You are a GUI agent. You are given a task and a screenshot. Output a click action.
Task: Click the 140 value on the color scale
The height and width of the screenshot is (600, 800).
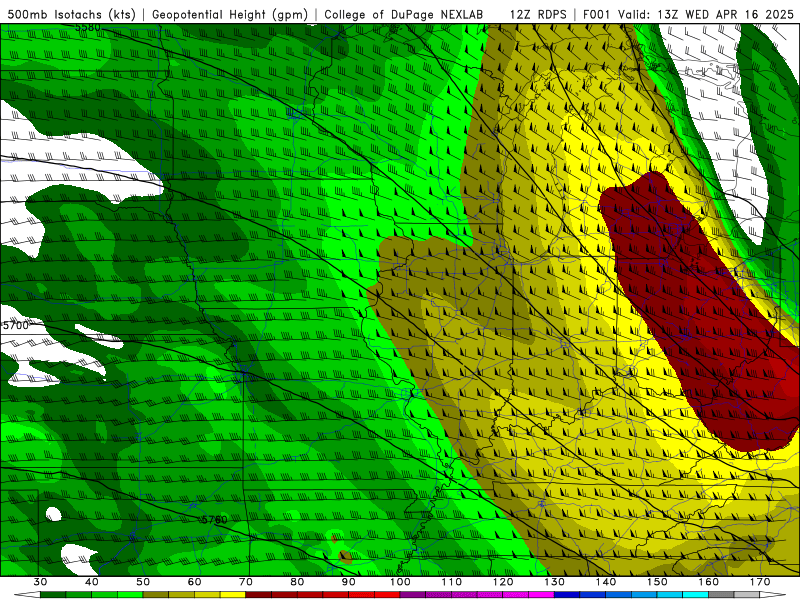click(606, 582)
